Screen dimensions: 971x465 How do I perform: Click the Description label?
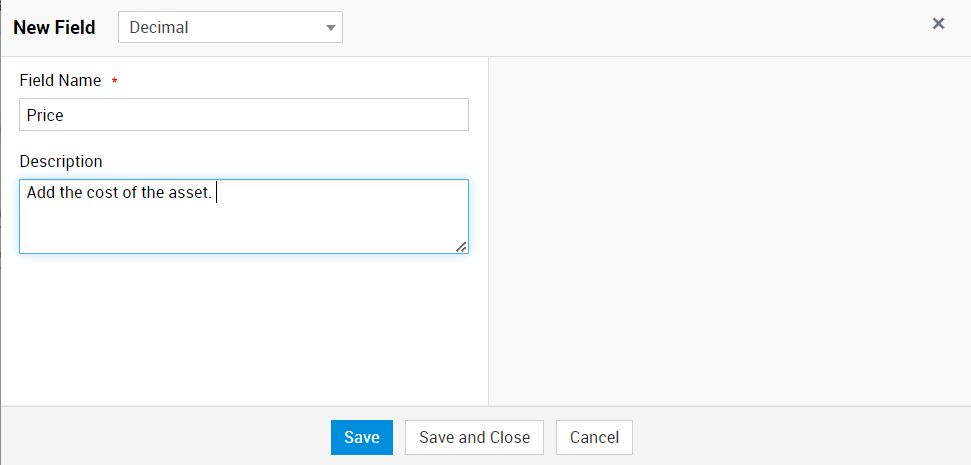tap(61, 161)
